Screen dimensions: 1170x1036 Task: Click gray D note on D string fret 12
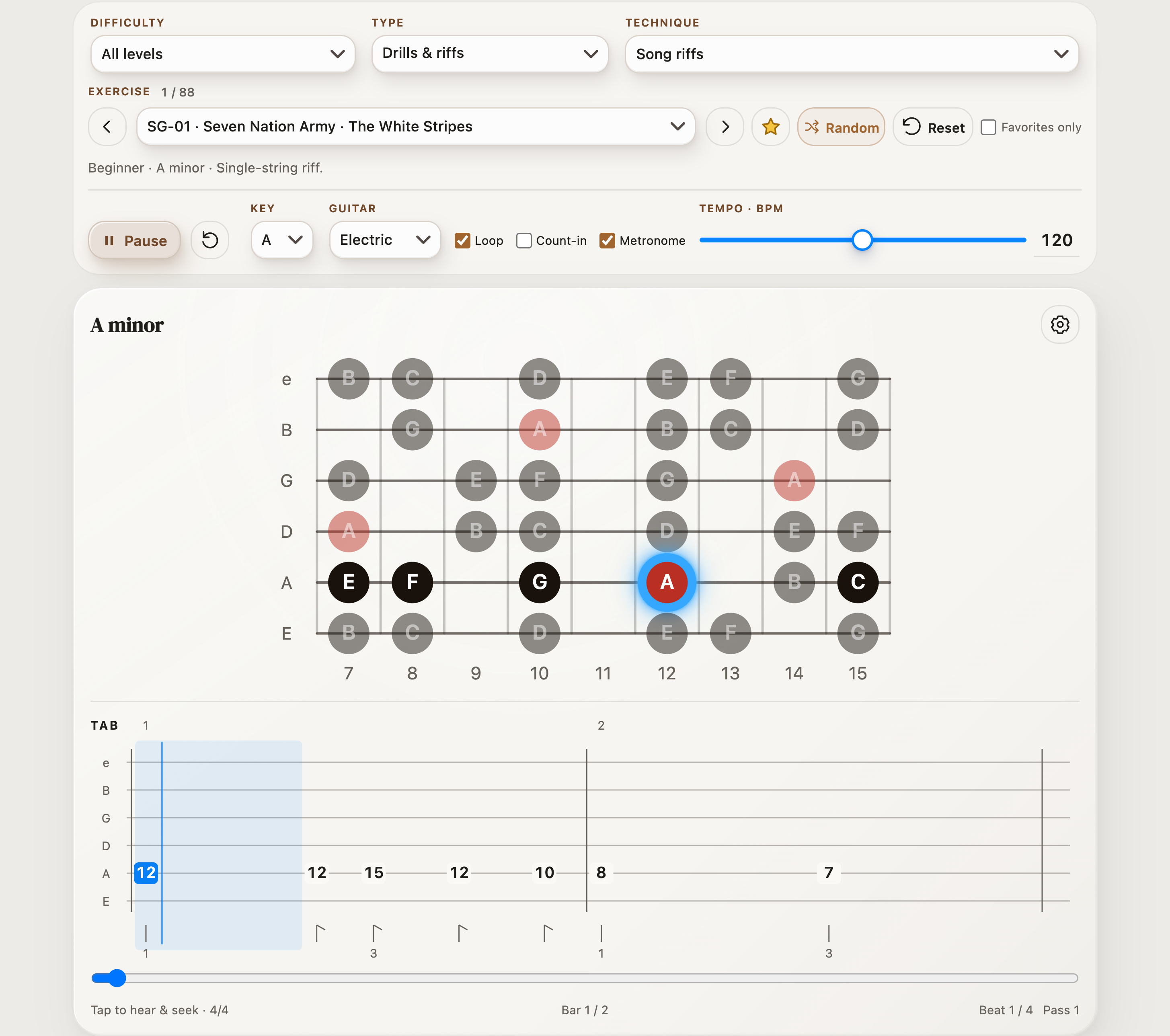[667, 531]
